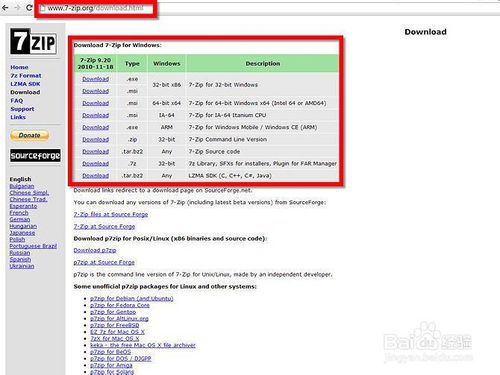Download the 7-Zip source code .tar.bz2

[x=96, y=152]
